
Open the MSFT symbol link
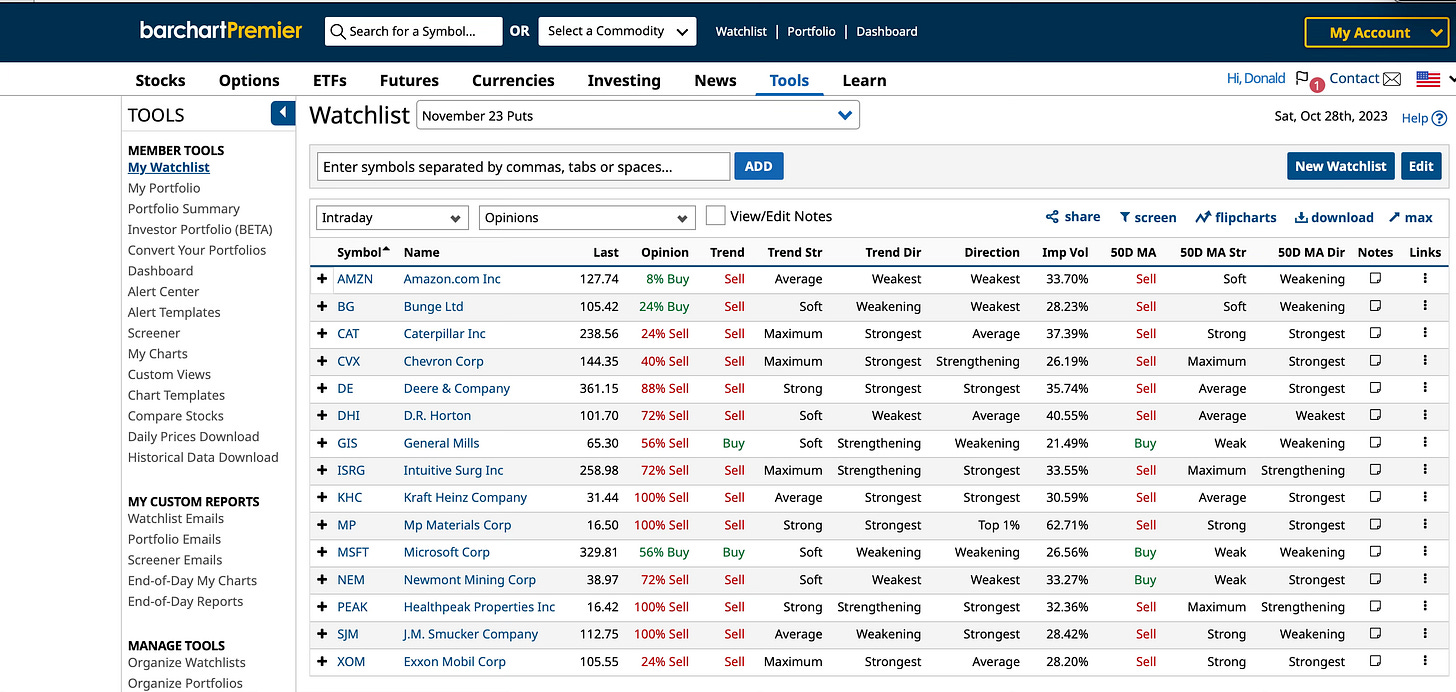[353, 552]
